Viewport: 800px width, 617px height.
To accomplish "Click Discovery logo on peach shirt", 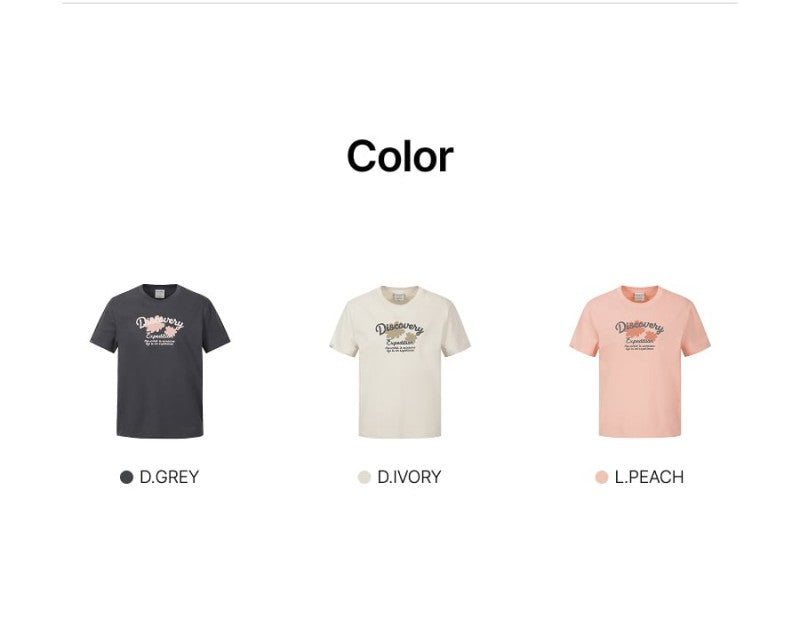I will 639,327.
